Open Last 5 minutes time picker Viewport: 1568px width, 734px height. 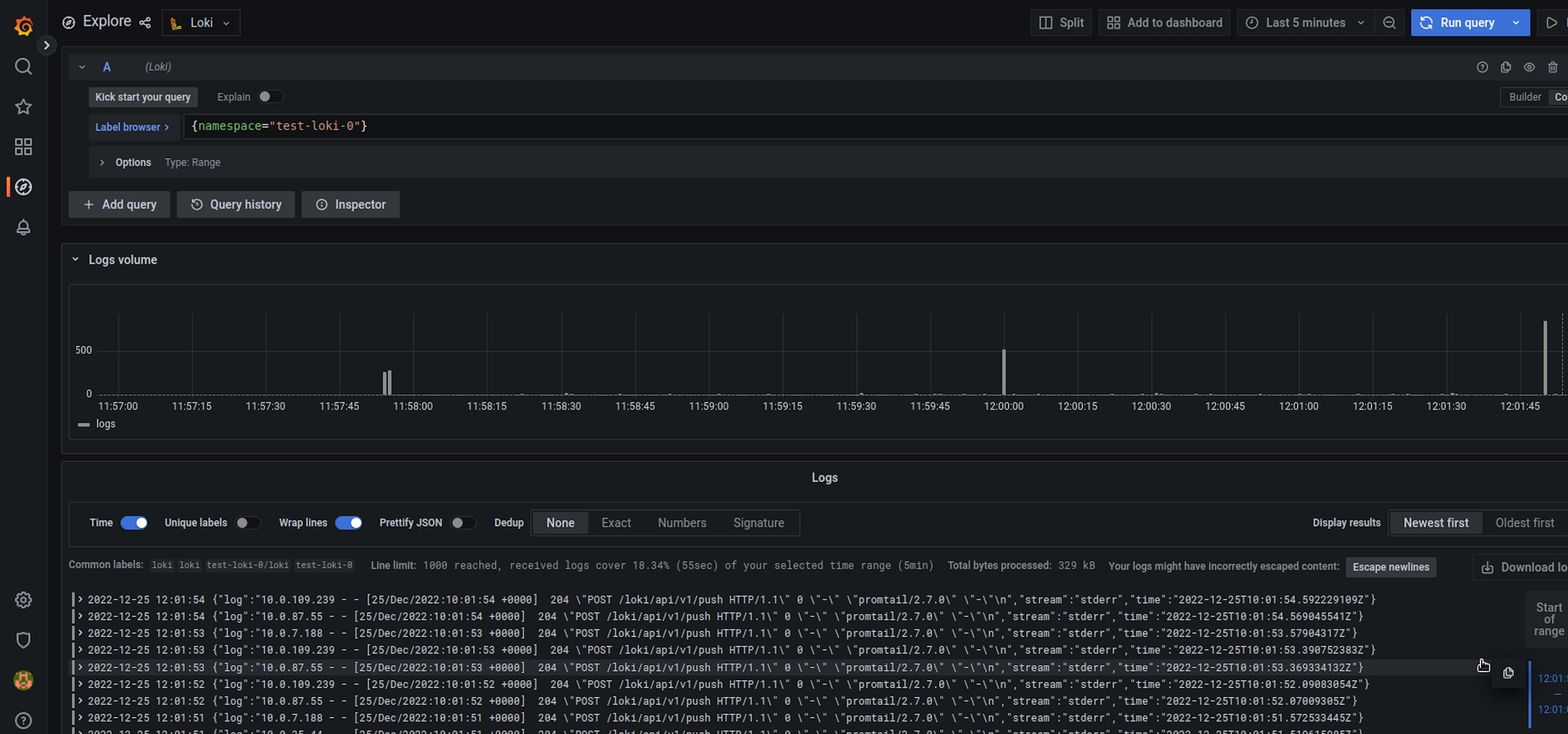[x=1305, y=22]
